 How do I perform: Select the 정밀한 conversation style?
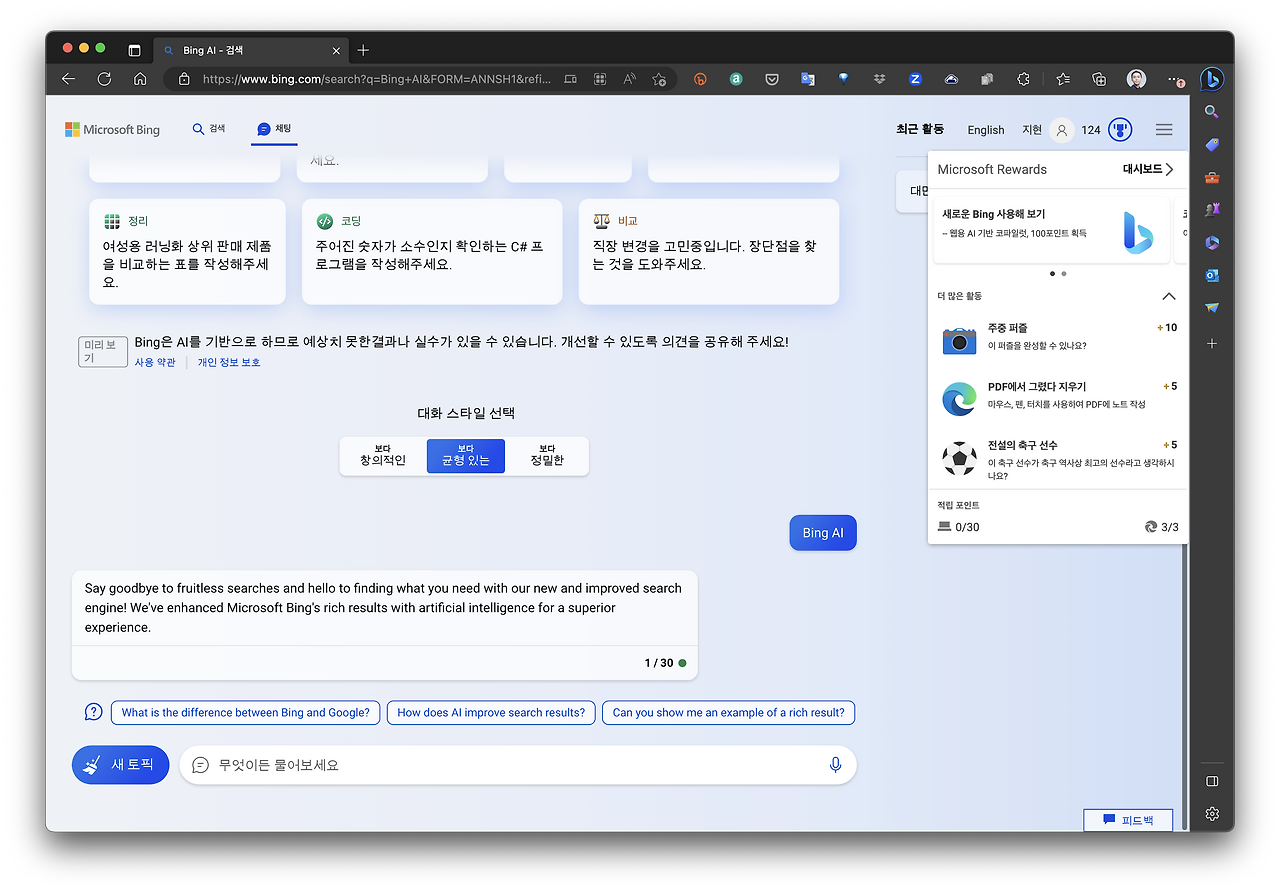click(x=547, y=456)
